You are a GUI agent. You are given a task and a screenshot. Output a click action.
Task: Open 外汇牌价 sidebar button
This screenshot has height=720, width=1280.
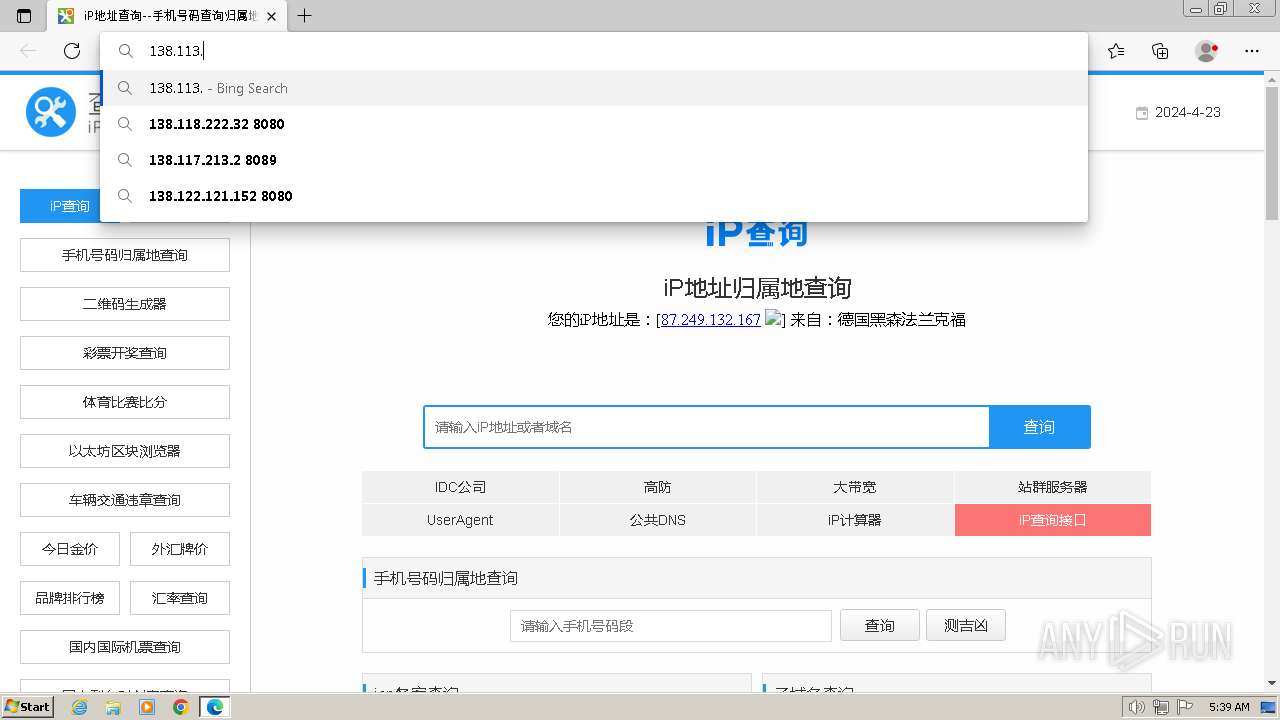[180, 549]
